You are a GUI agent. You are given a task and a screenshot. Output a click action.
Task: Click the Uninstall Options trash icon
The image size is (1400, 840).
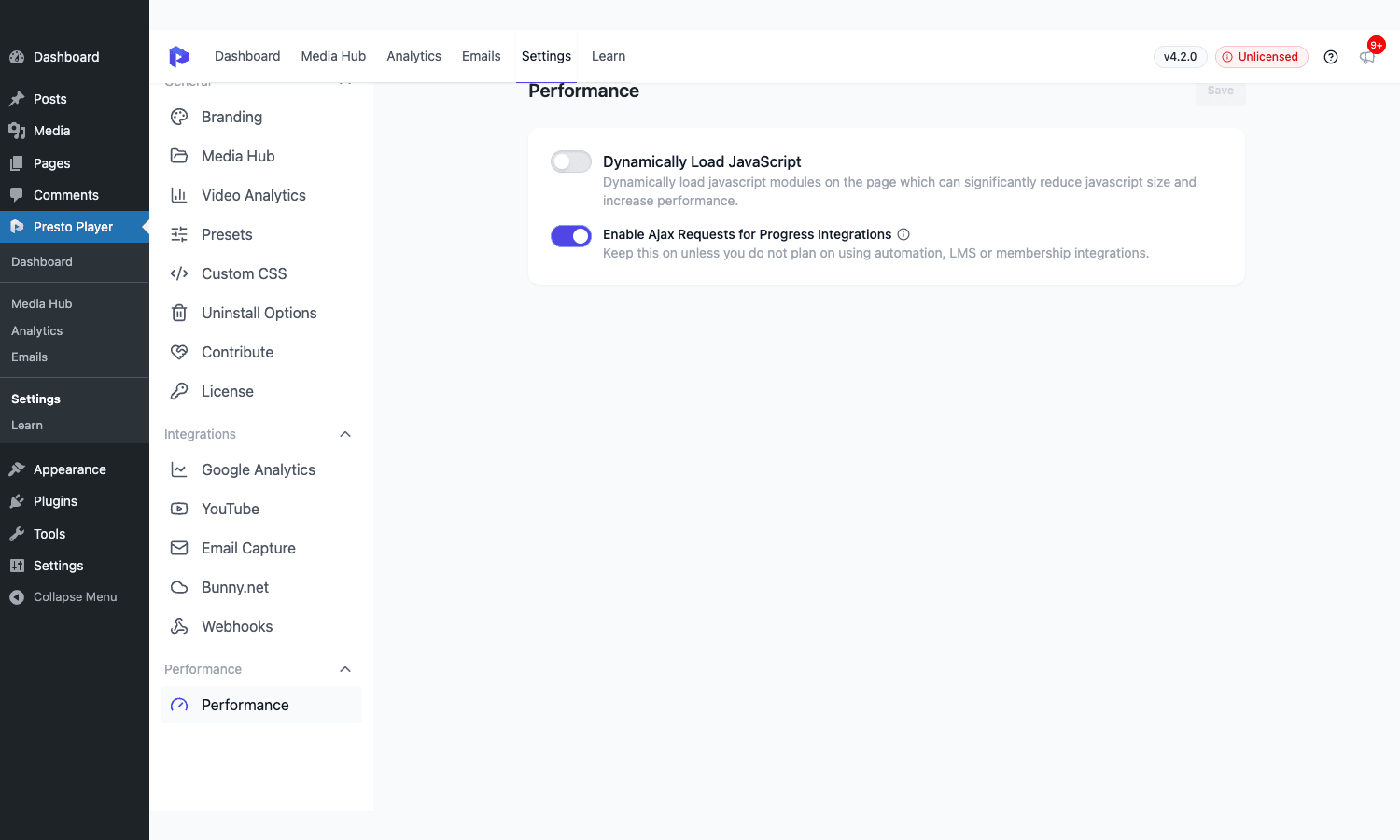pyautogui.click(x=179, y=313)
